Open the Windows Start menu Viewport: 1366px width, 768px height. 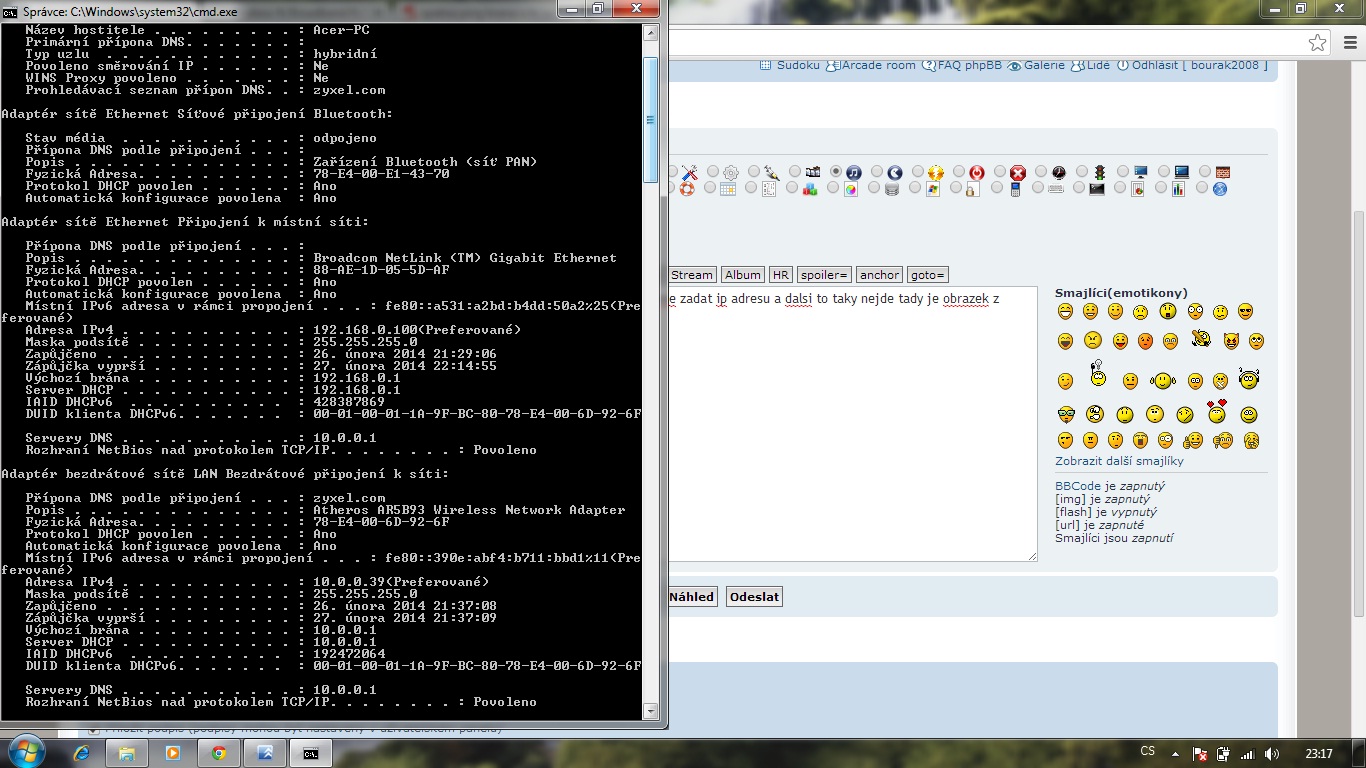(x=27, y=752)
